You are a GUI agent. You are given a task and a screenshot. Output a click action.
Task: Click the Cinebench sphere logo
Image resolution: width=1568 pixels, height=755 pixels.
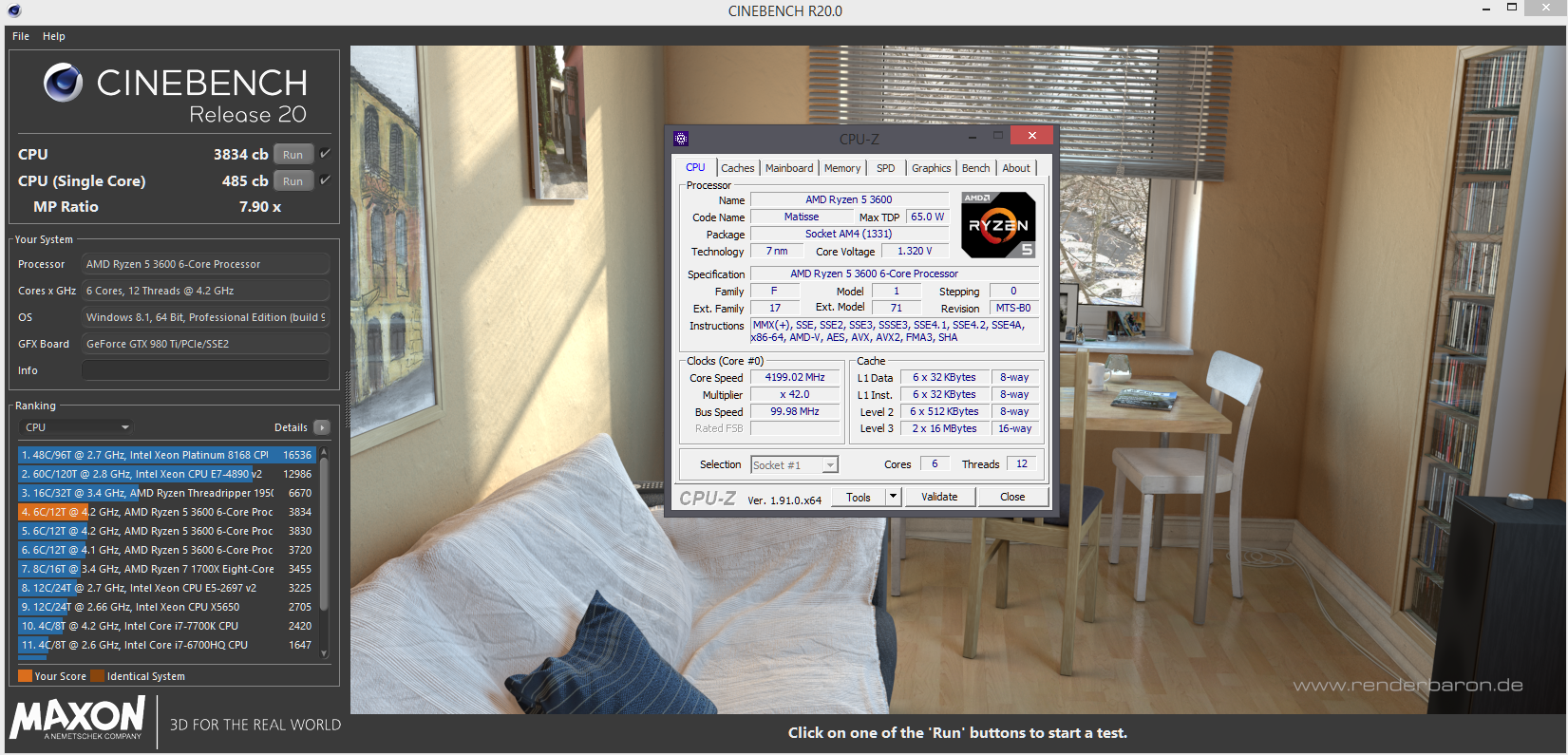(x=63, y=83)
